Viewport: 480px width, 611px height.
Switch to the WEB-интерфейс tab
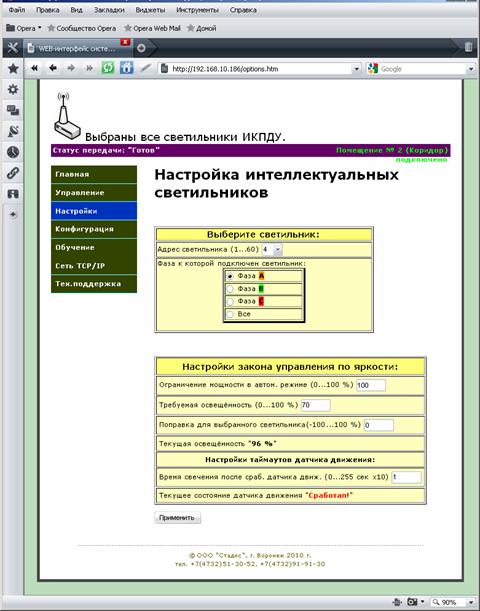click(77, 48)
